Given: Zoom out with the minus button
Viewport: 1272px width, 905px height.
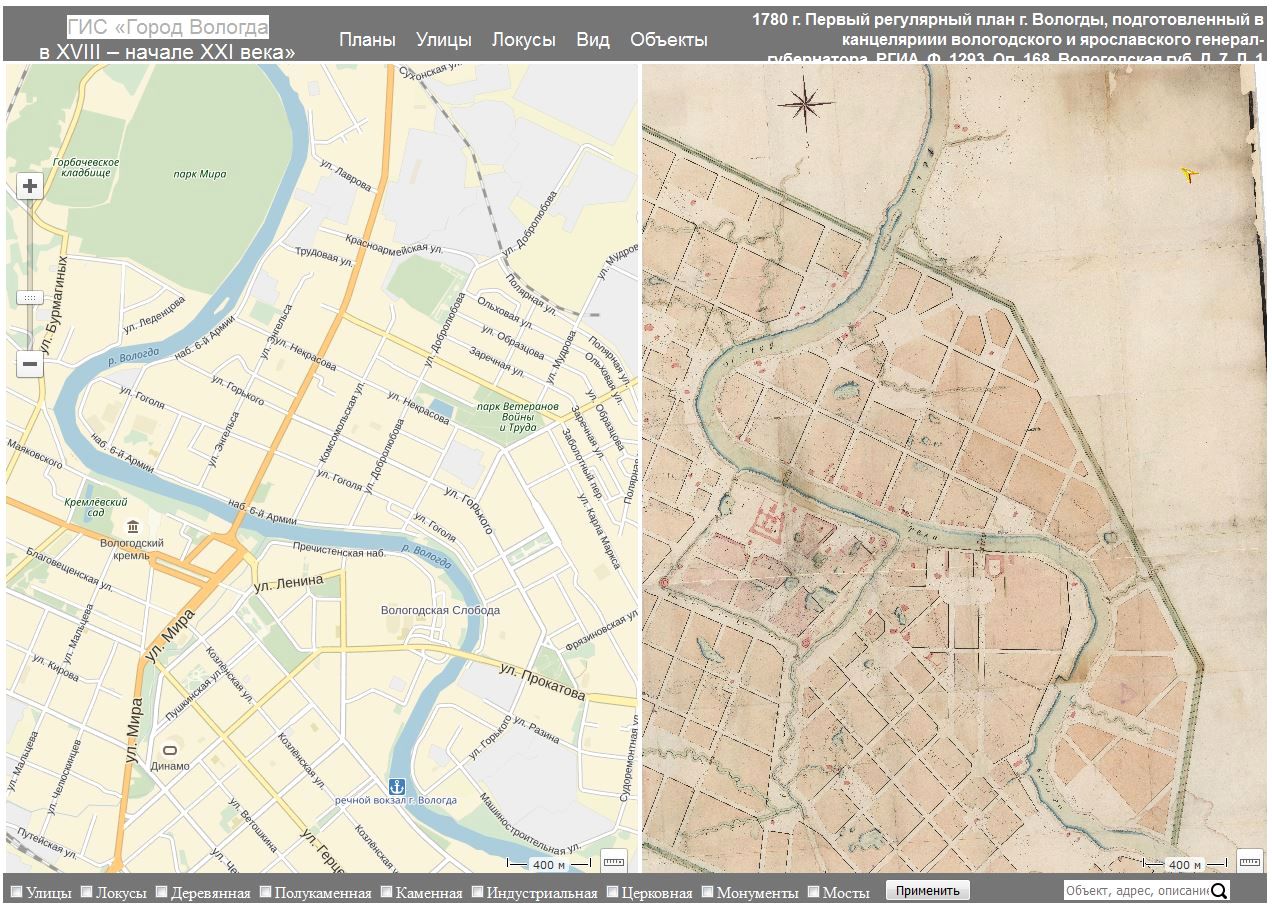Looking at the screenshot, I should coord(30,364).
